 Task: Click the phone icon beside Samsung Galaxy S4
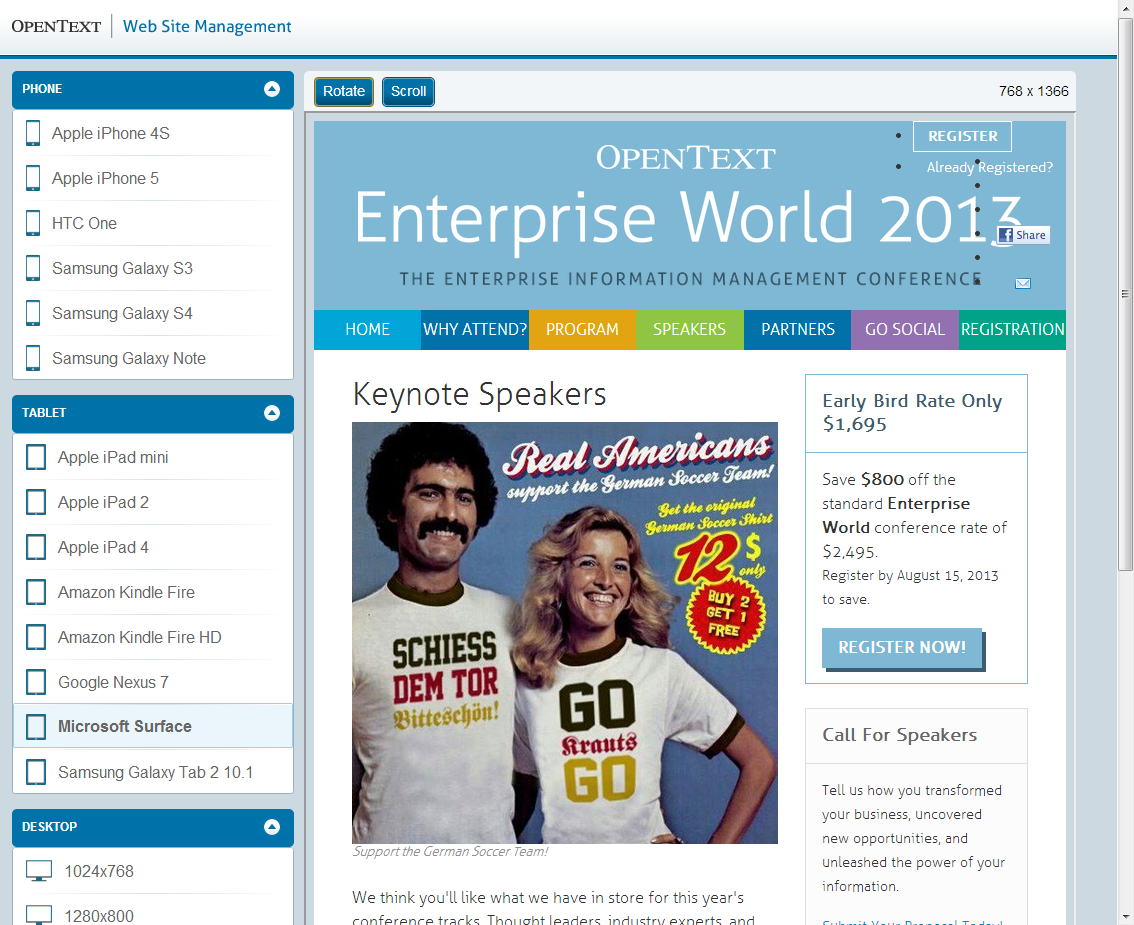point(33,313)
